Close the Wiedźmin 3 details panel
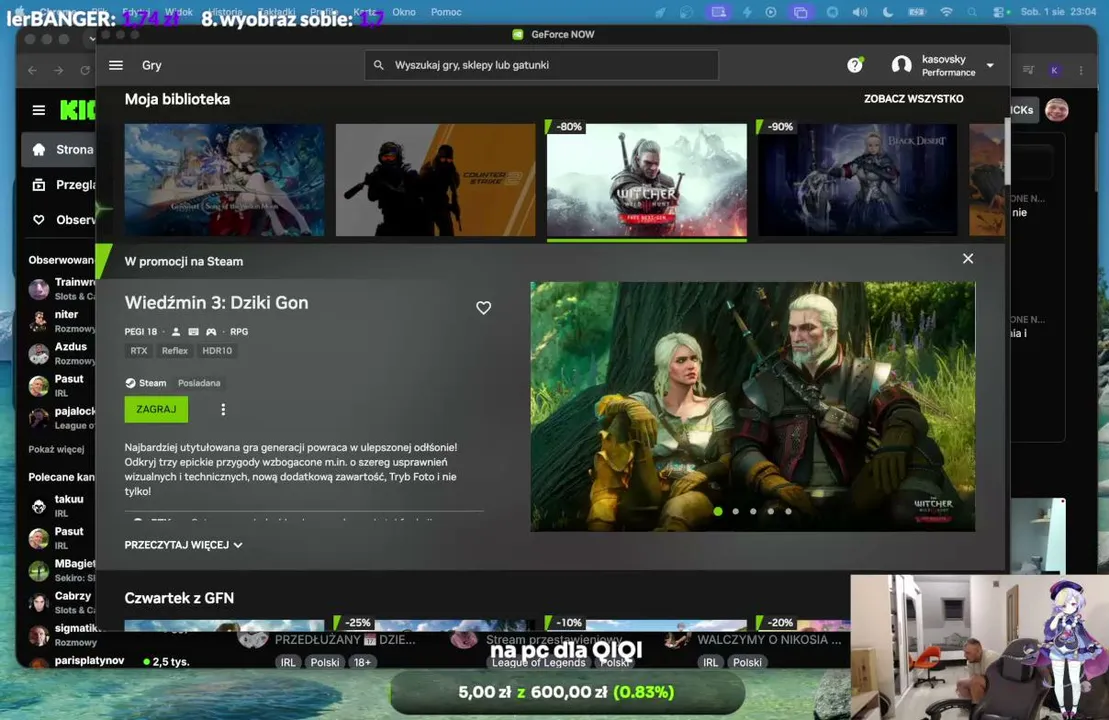This screenshot has width=1109, height=720. (x=968, y=259)
